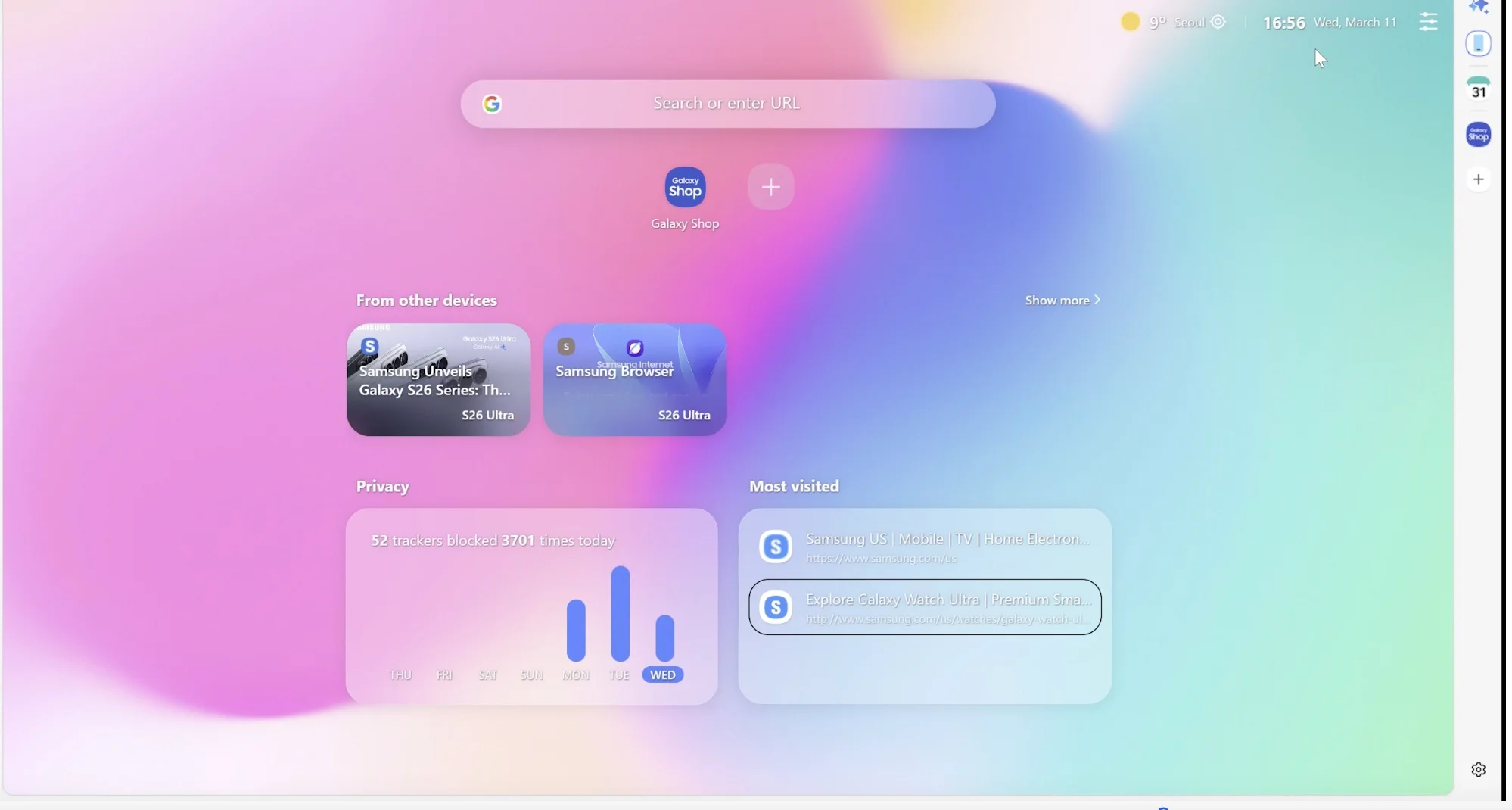This screenshot has height=810, width=1512.
Task: Click the sun weather icon
Action: 1130,22
